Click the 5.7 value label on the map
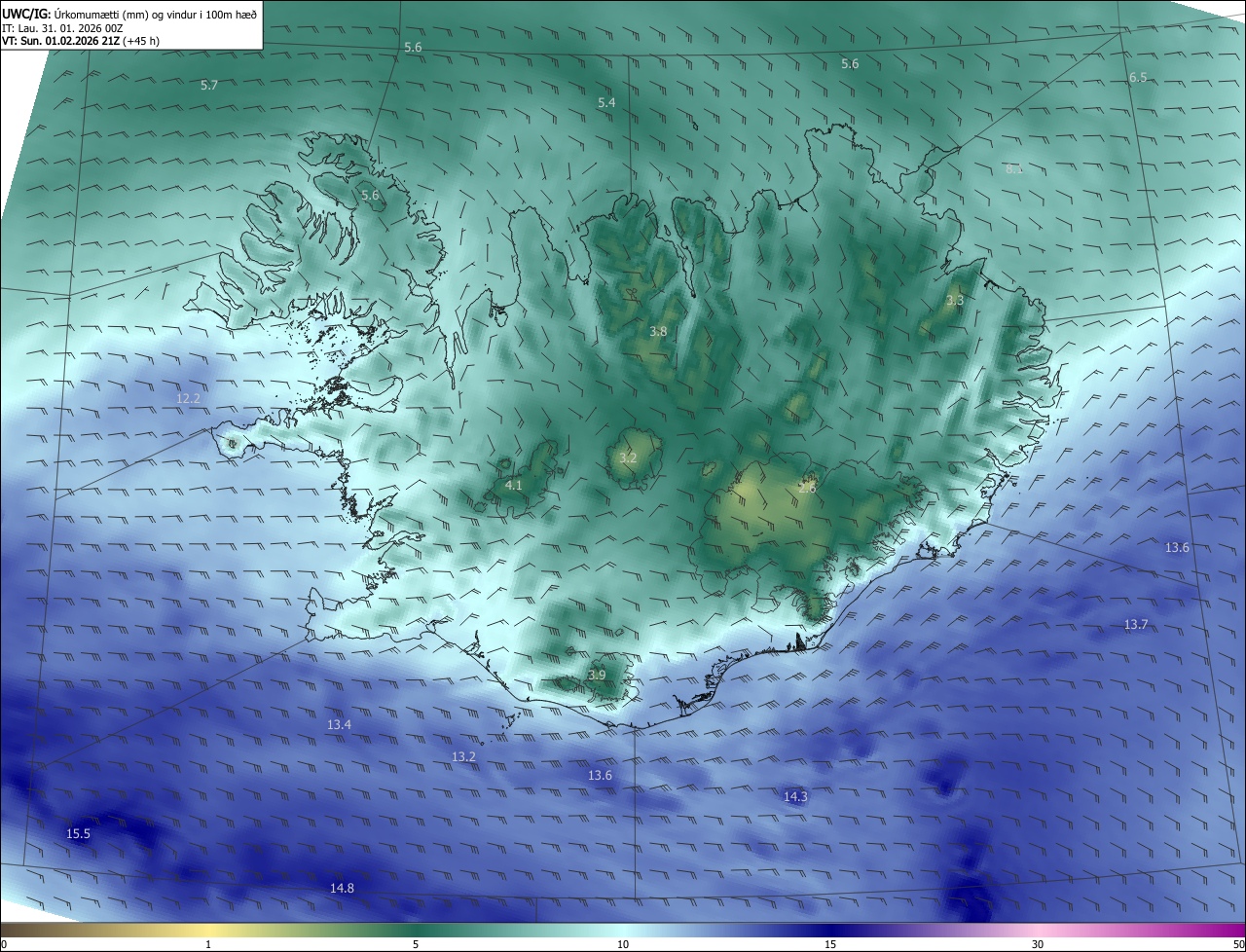1246x952 pixels. 209,86
